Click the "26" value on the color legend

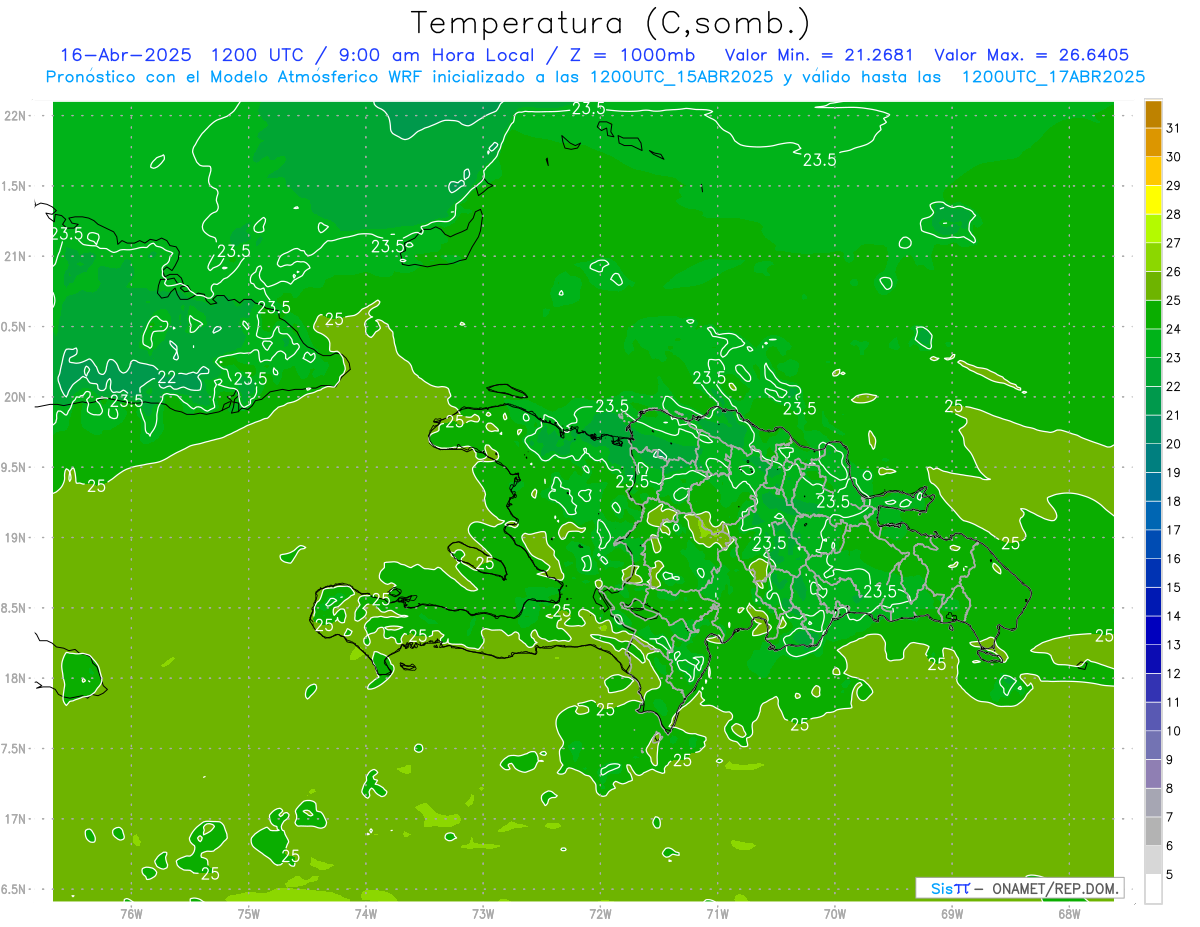(x=1174, y=272)
